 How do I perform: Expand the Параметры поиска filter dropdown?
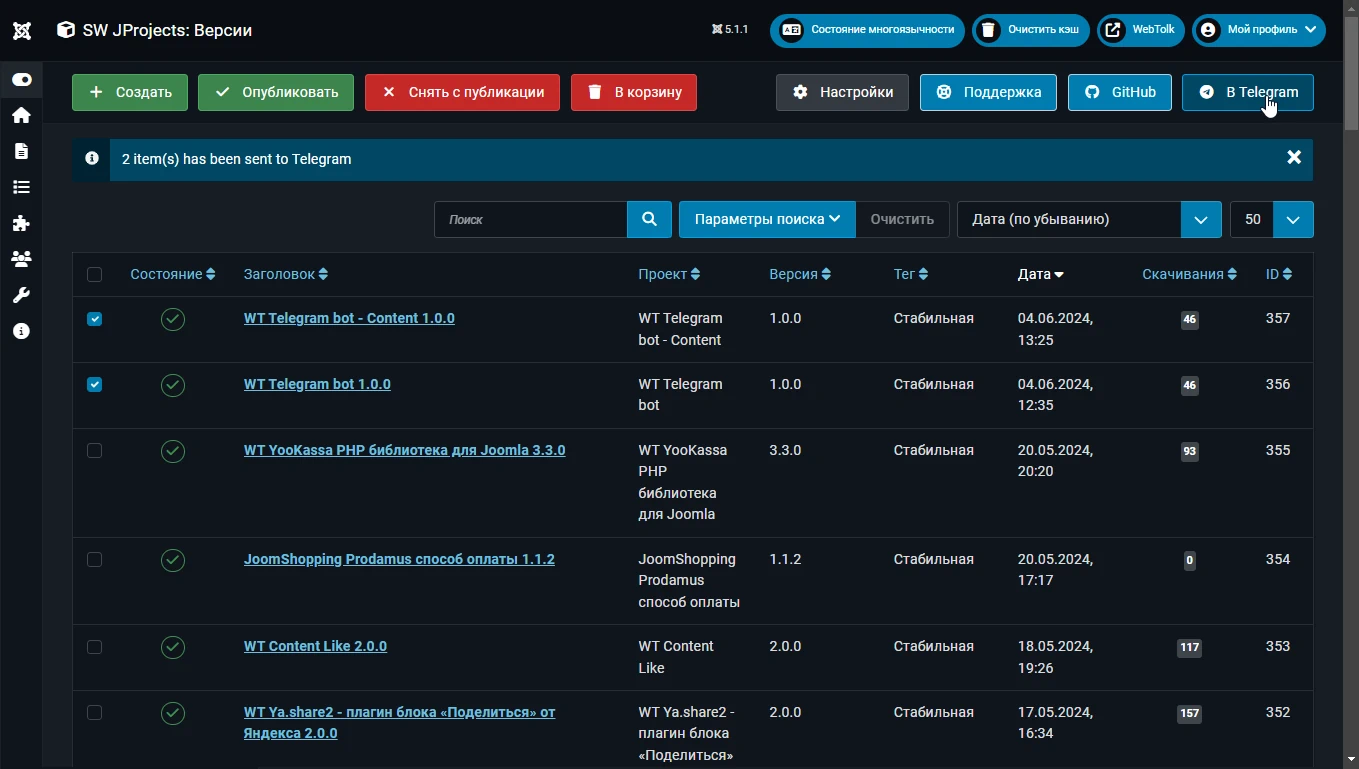point(766,219)
